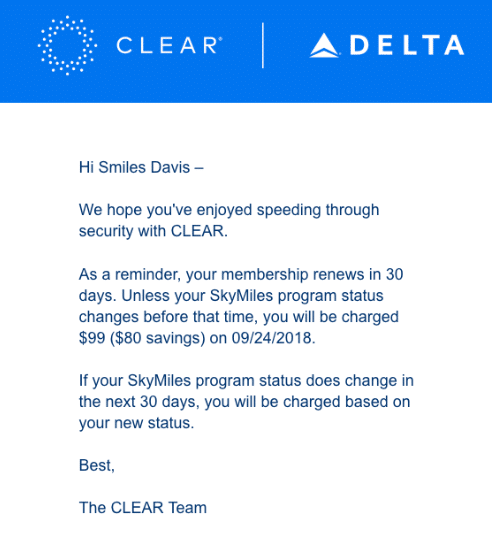Click the greeting 'Hi Smiles Davis'
492x556 pixels.
135,167
